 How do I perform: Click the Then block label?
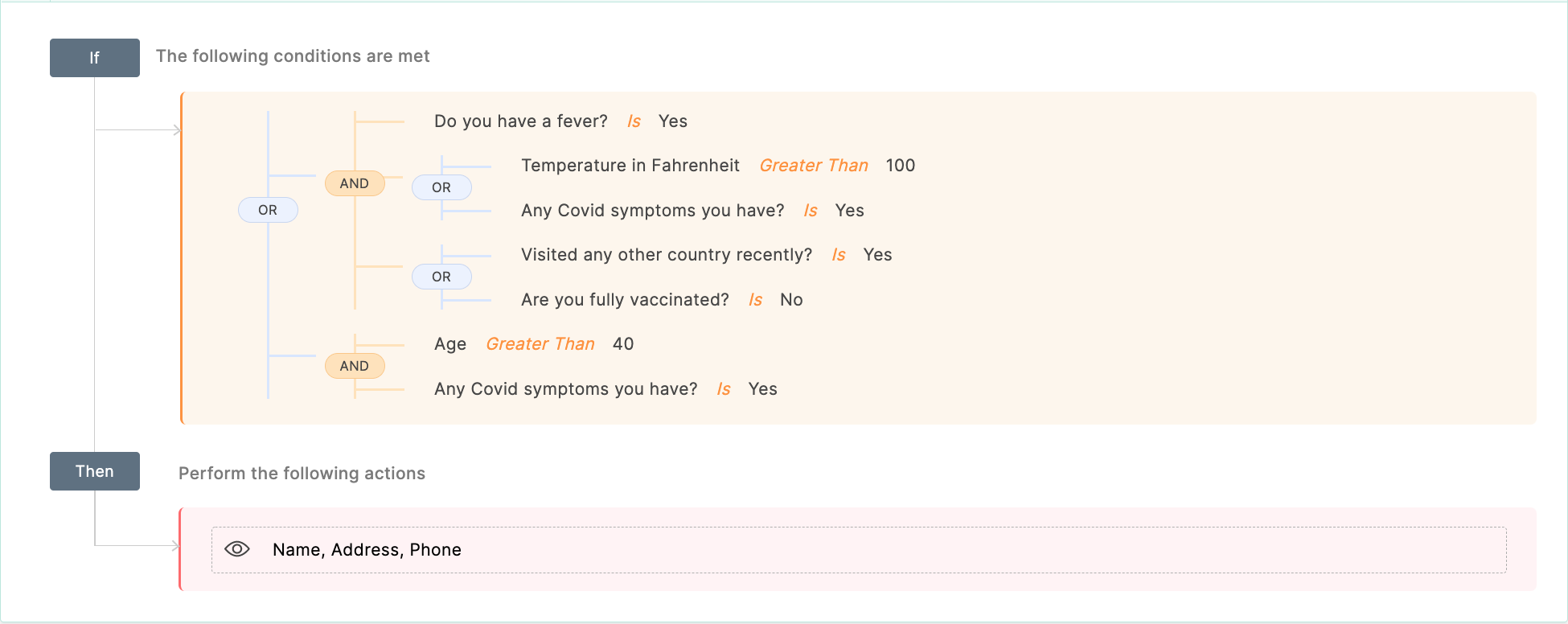point(95,471)
